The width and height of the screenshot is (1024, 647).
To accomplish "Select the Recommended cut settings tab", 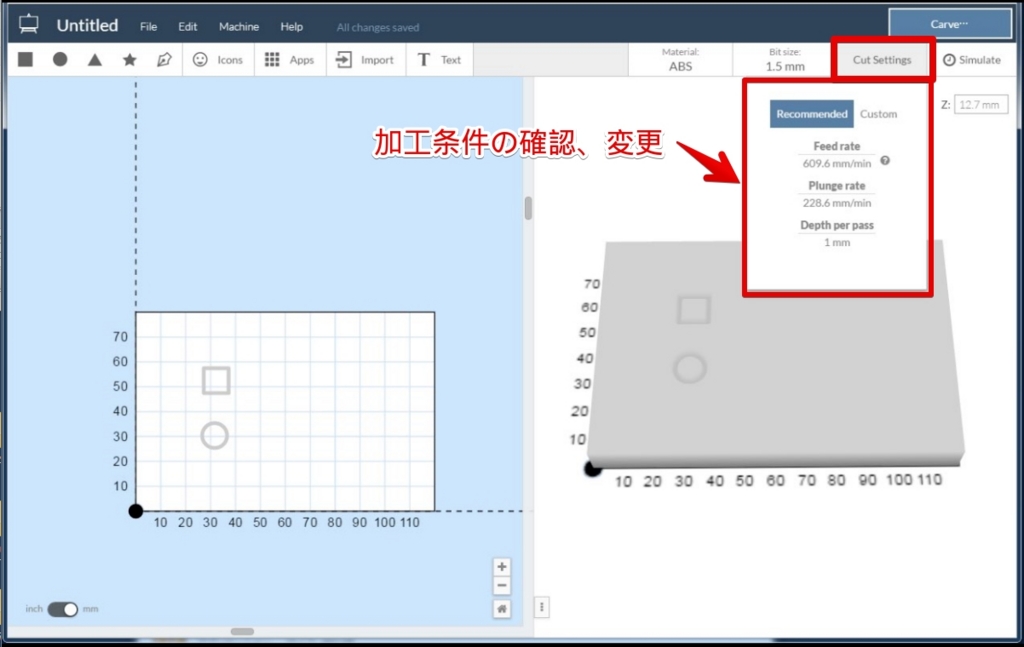I will click(x=811, y=114).
